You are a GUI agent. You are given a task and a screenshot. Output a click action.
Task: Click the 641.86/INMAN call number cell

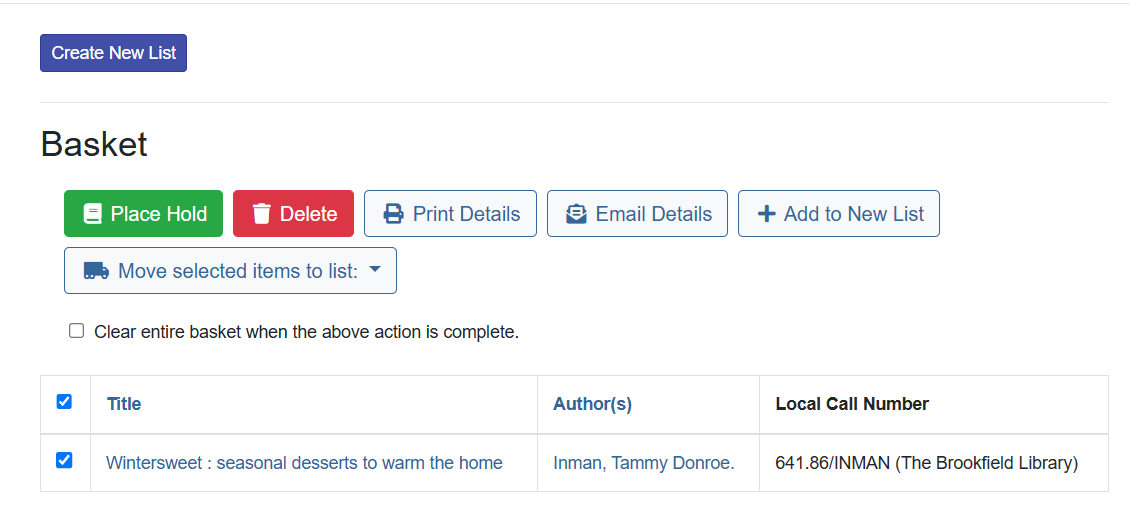(926, 463)
